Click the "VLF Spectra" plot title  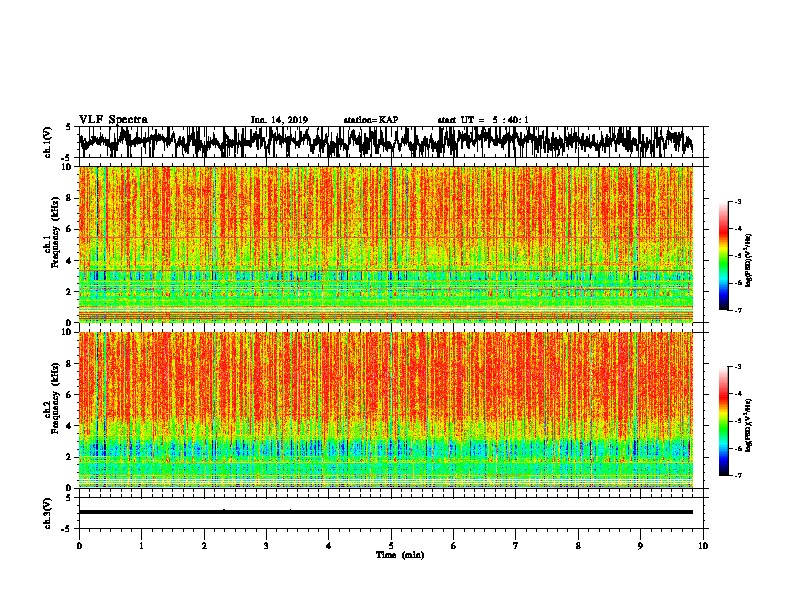click(x=113, y=120)
